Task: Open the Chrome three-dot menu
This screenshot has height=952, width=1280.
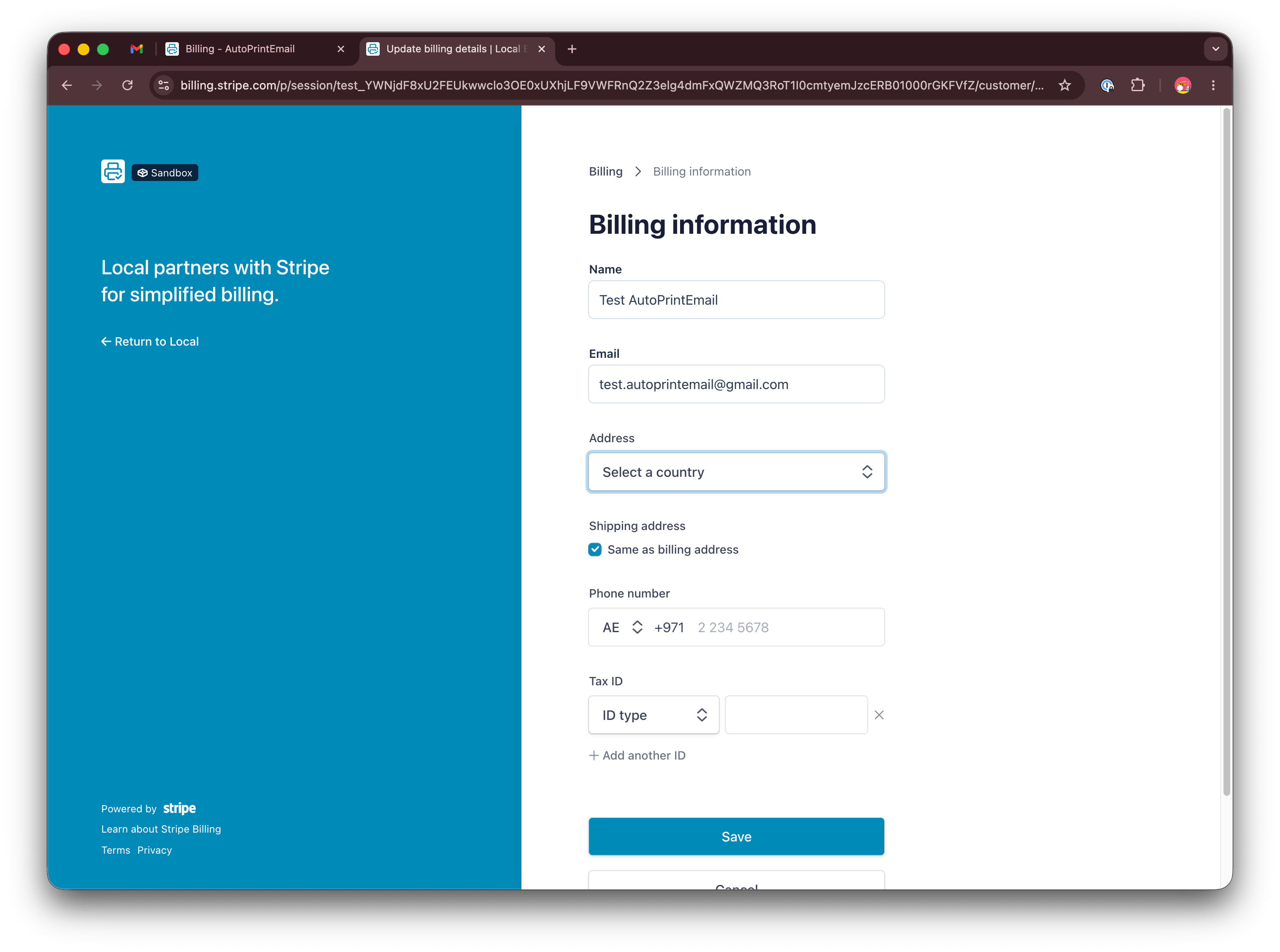Action: coord(1213,85)
